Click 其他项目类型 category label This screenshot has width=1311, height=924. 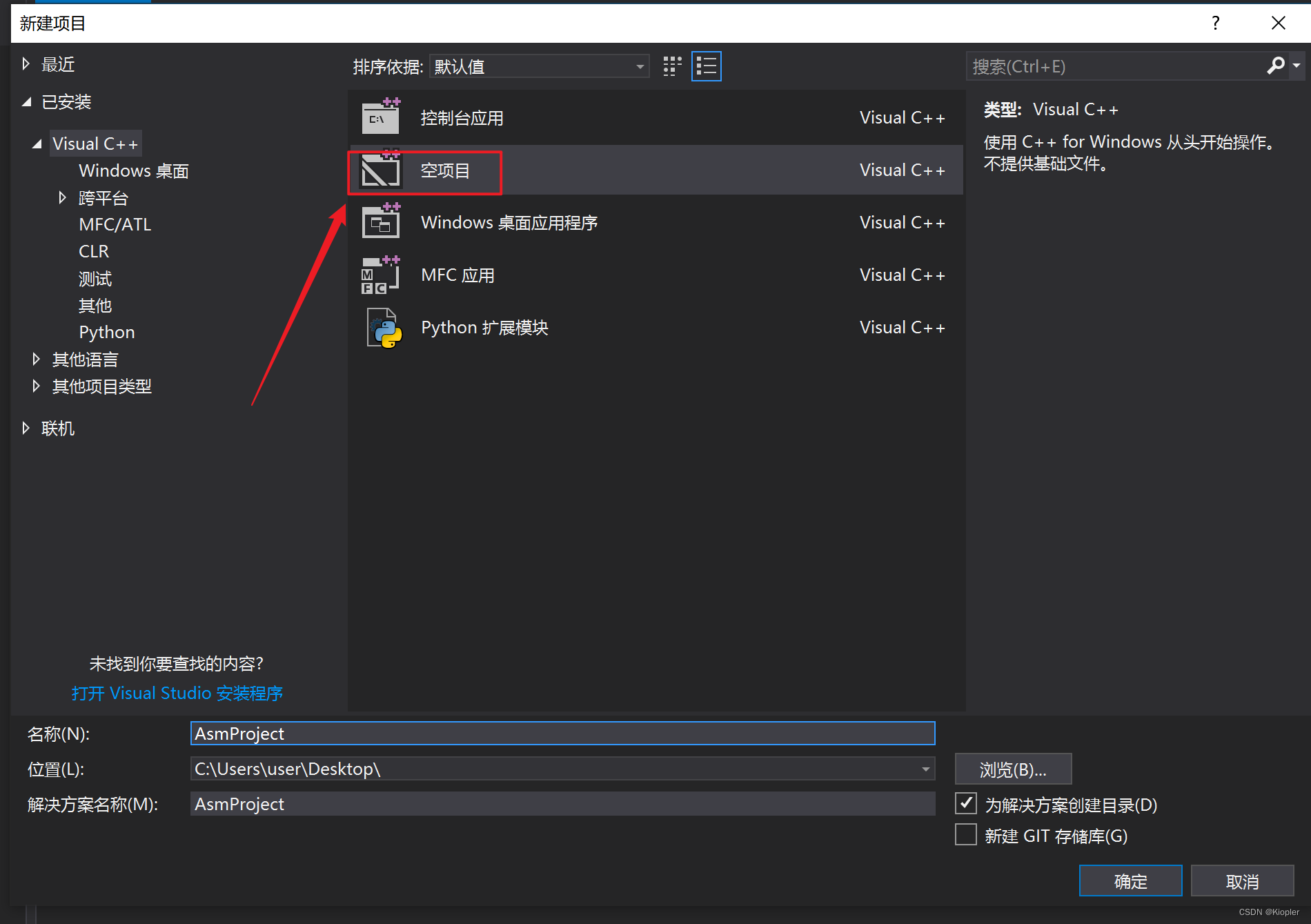[102, 386]
